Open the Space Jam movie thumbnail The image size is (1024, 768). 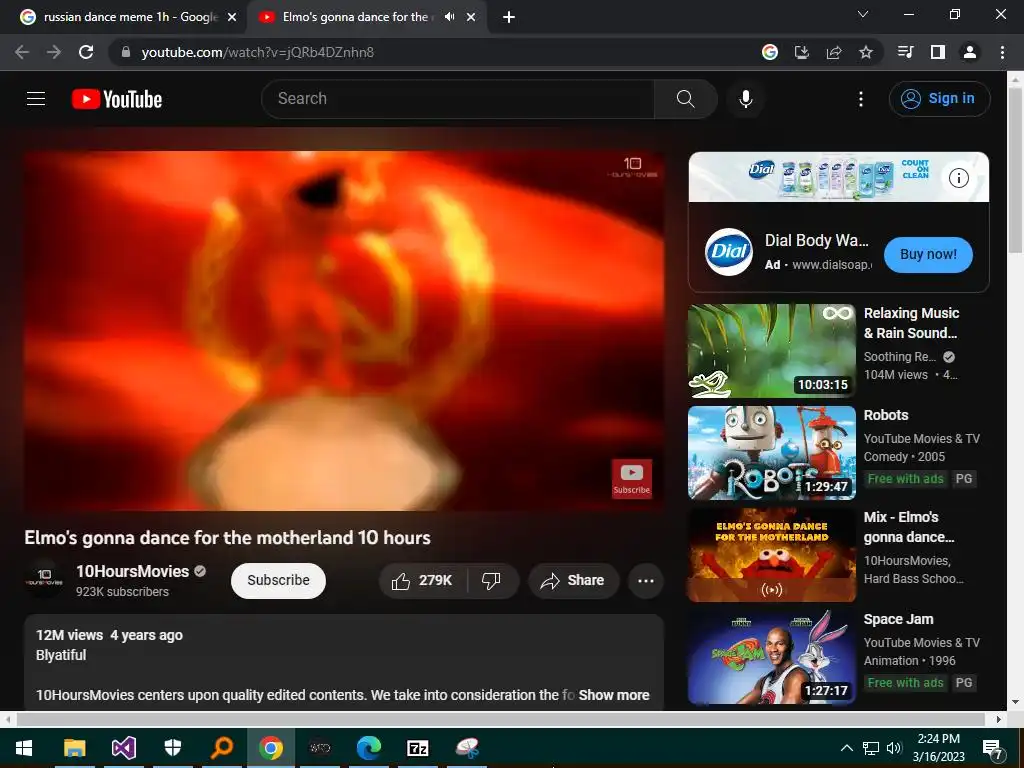click(772, 657)
